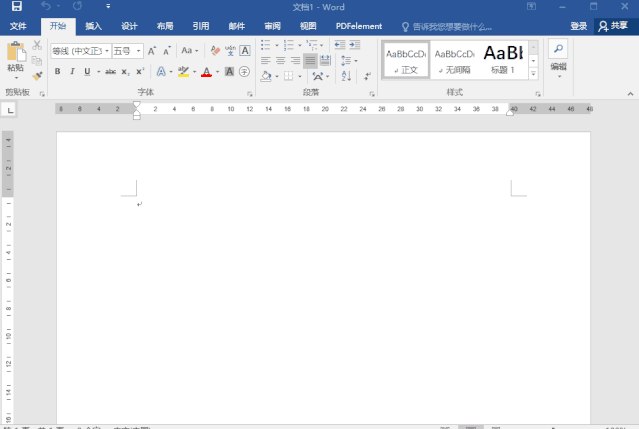Screen dimensions: 639x429
Task: Toggle Strikethrough abc formatting
Action: click(x=110, y=71)
